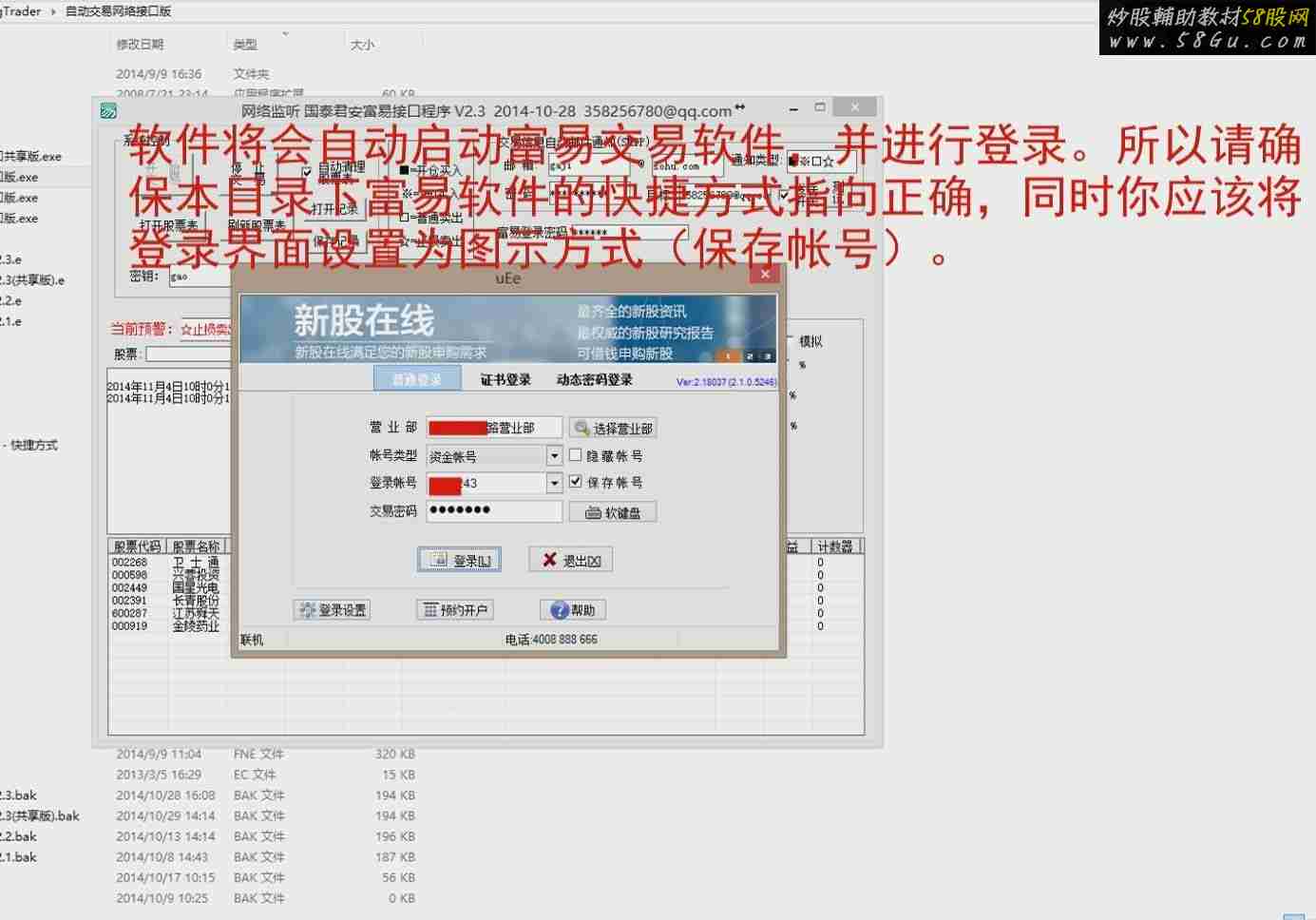Maximize the 网络监听 main window
This screenshot has height=920, width=1316.
[x=819, y=108]
